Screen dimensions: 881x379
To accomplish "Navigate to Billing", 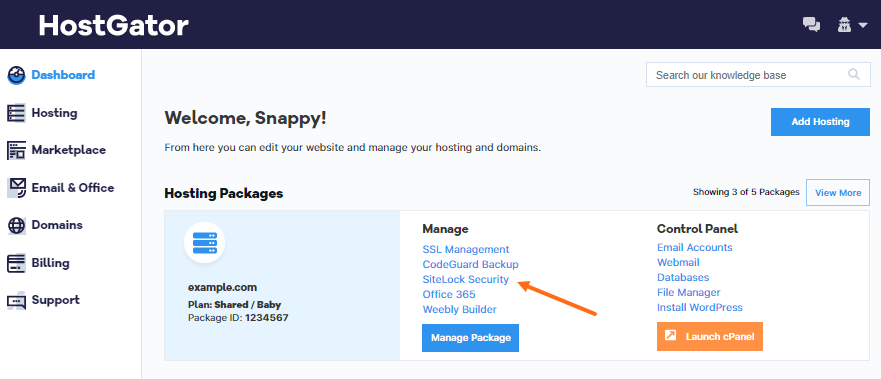I will click(x=51, y=263).
